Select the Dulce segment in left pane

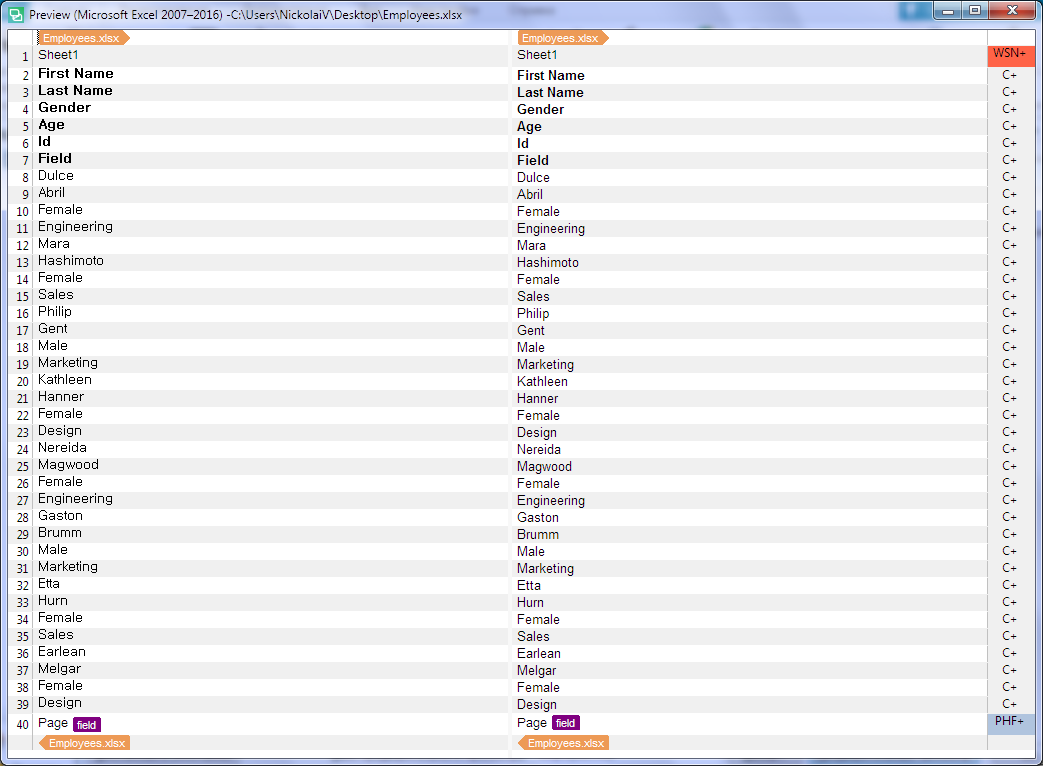pos(56,176)
